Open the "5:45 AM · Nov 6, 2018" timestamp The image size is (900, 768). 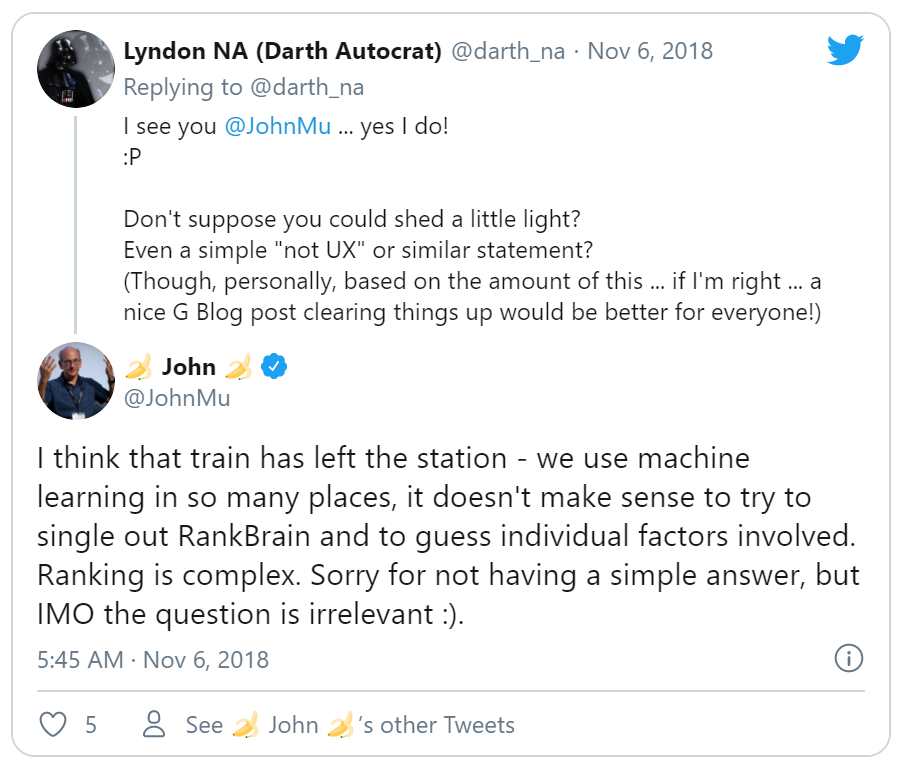coord(153,660)
